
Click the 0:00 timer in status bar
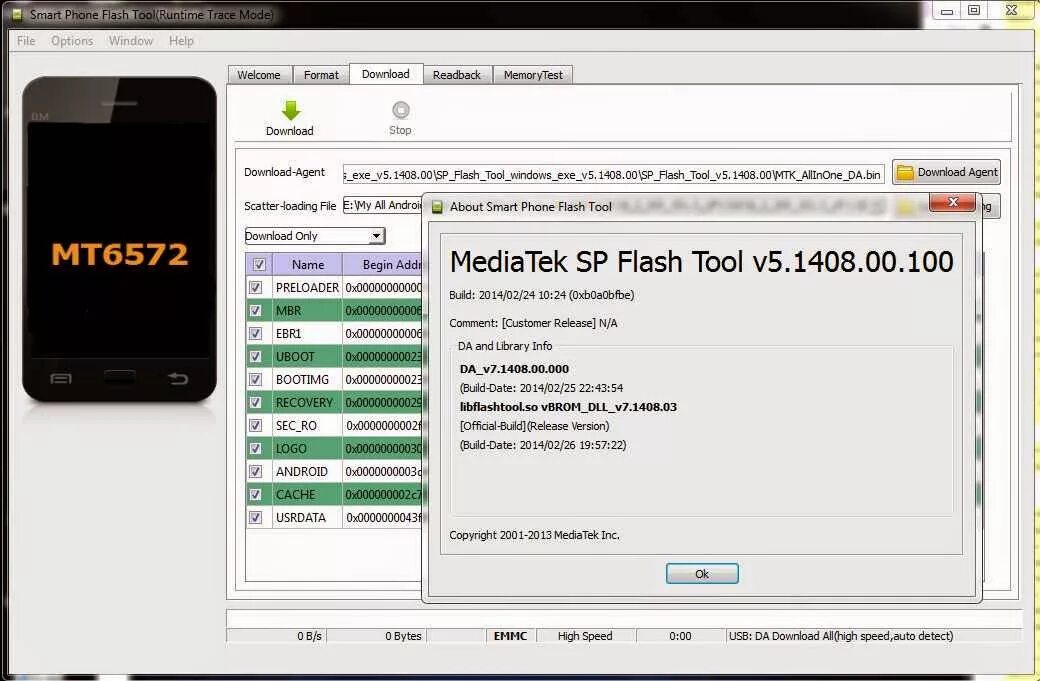680,636
